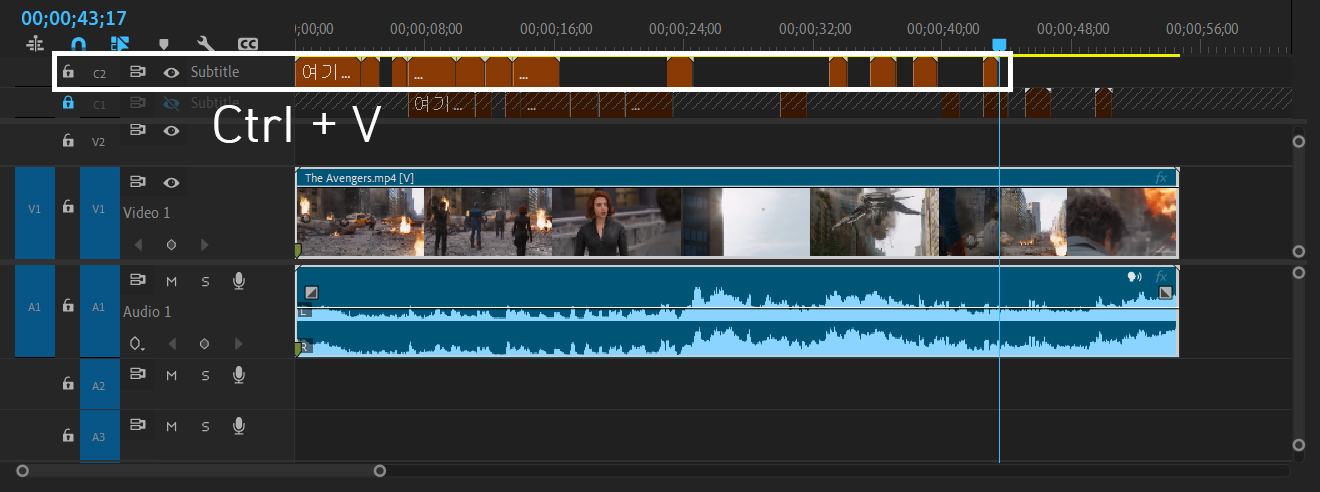Toggle sync lock on C1 track

138,102
